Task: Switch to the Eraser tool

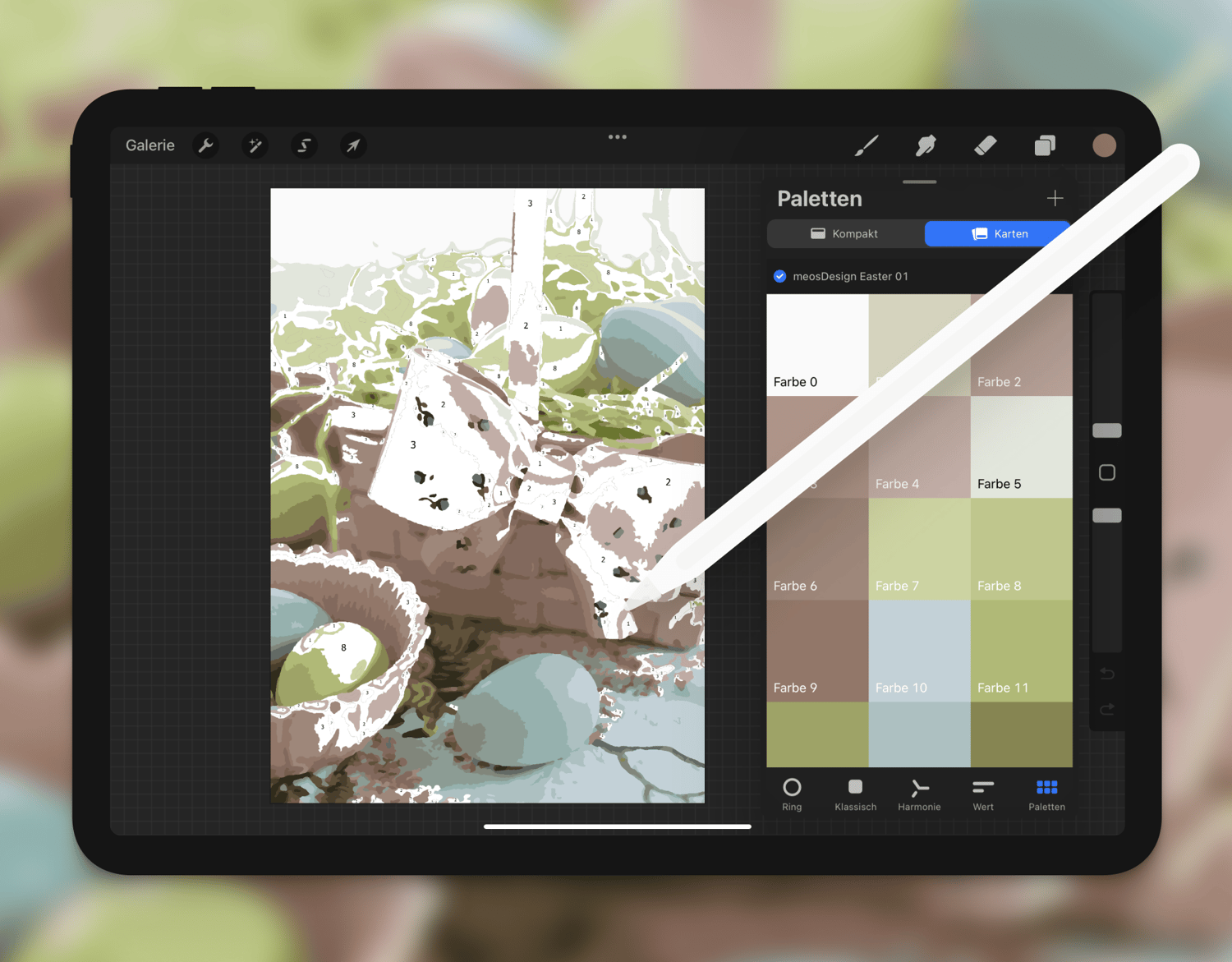Action: click(x=985, y=145)
